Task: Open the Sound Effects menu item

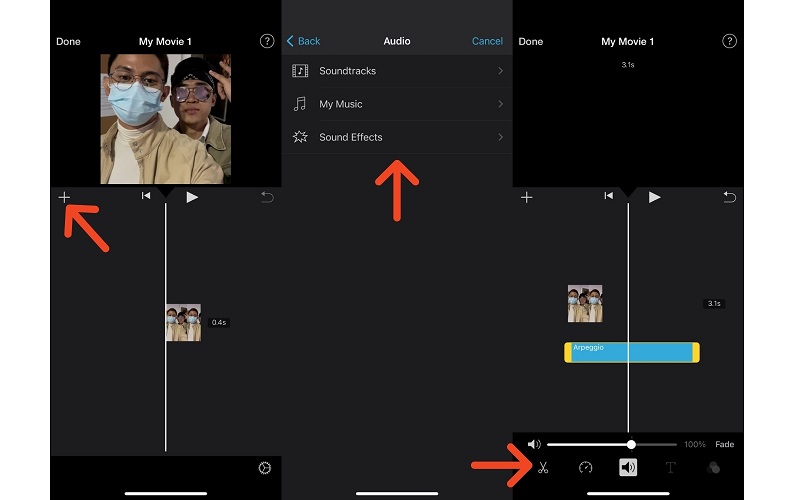Action: [351, 137]
